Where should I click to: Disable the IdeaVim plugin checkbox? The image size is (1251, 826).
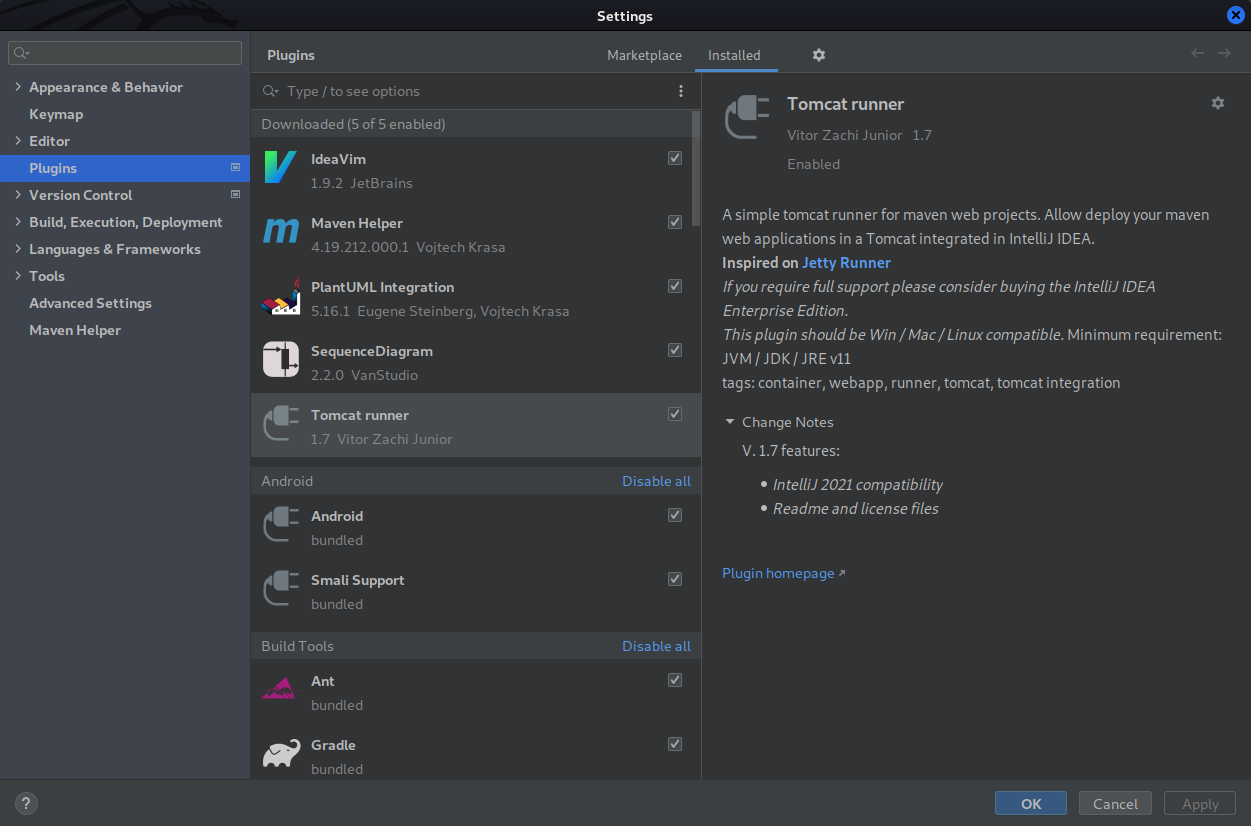click(x=675, y=158)
